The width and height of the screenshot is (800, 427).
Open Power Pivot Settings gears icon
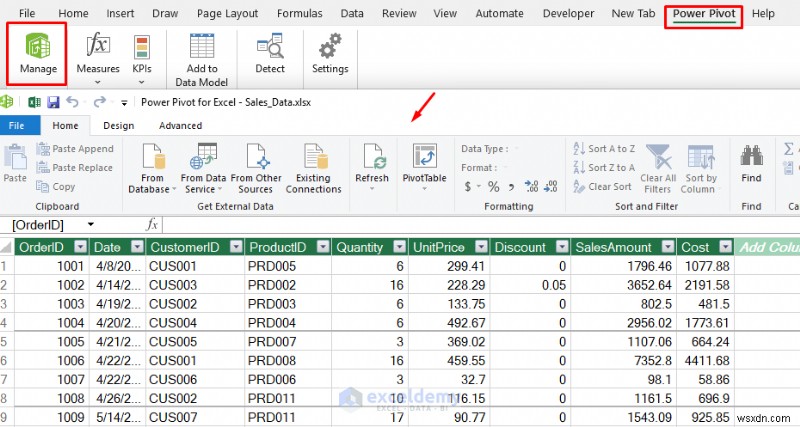click(x=330, y=46)
